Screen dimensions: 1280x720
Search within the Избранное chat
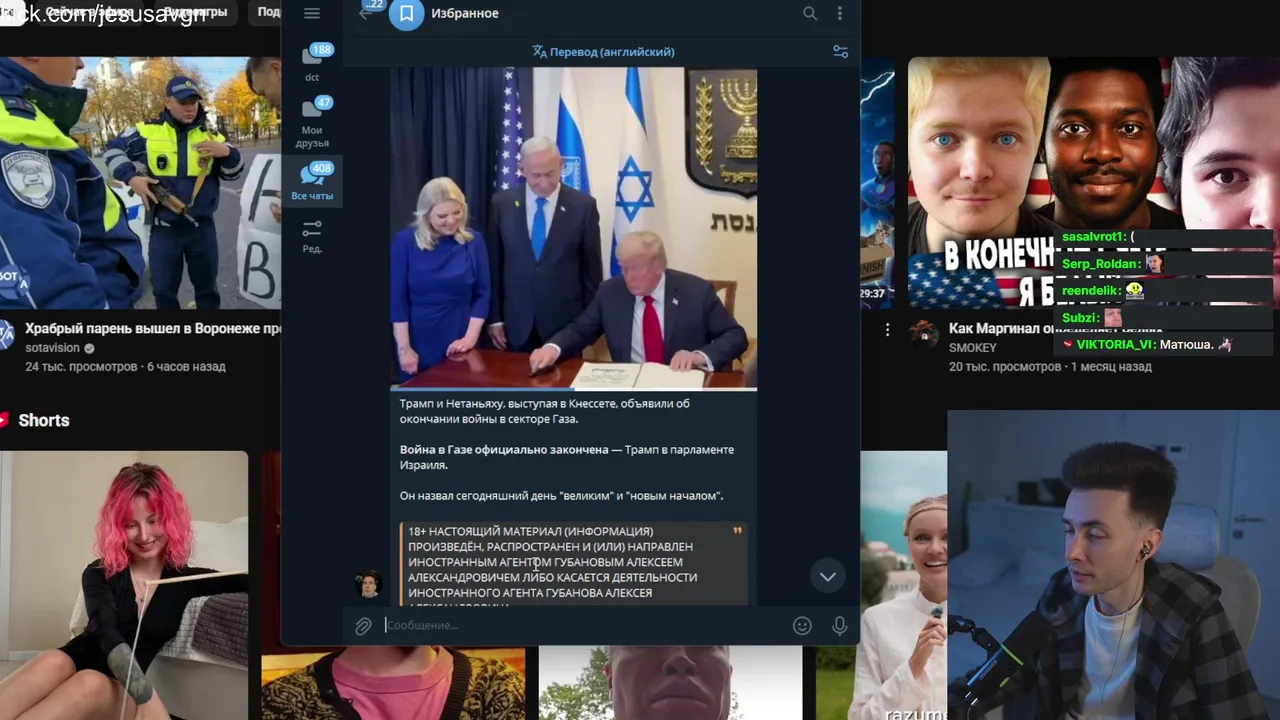pos(810,13)
